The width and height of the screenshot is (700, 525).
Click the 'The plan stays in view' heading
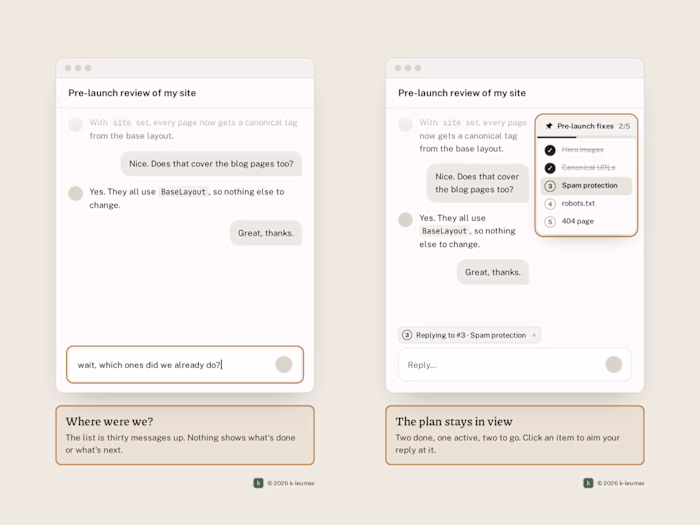[454, 421]
